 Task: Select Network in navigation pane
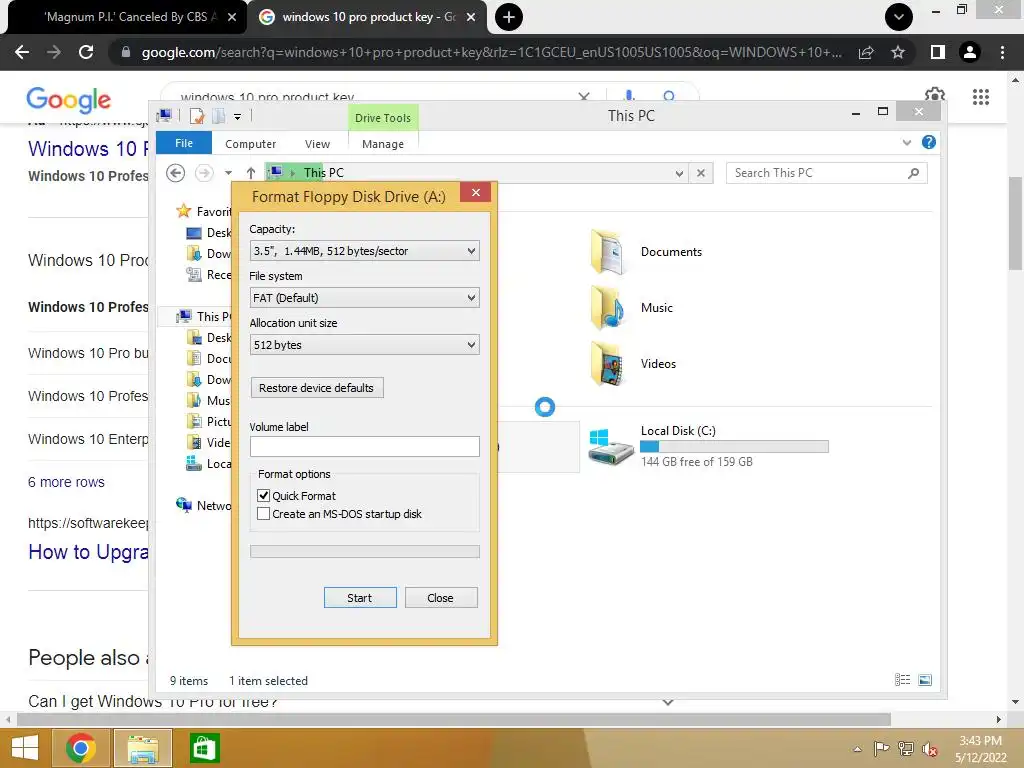[x=203, y=505]
